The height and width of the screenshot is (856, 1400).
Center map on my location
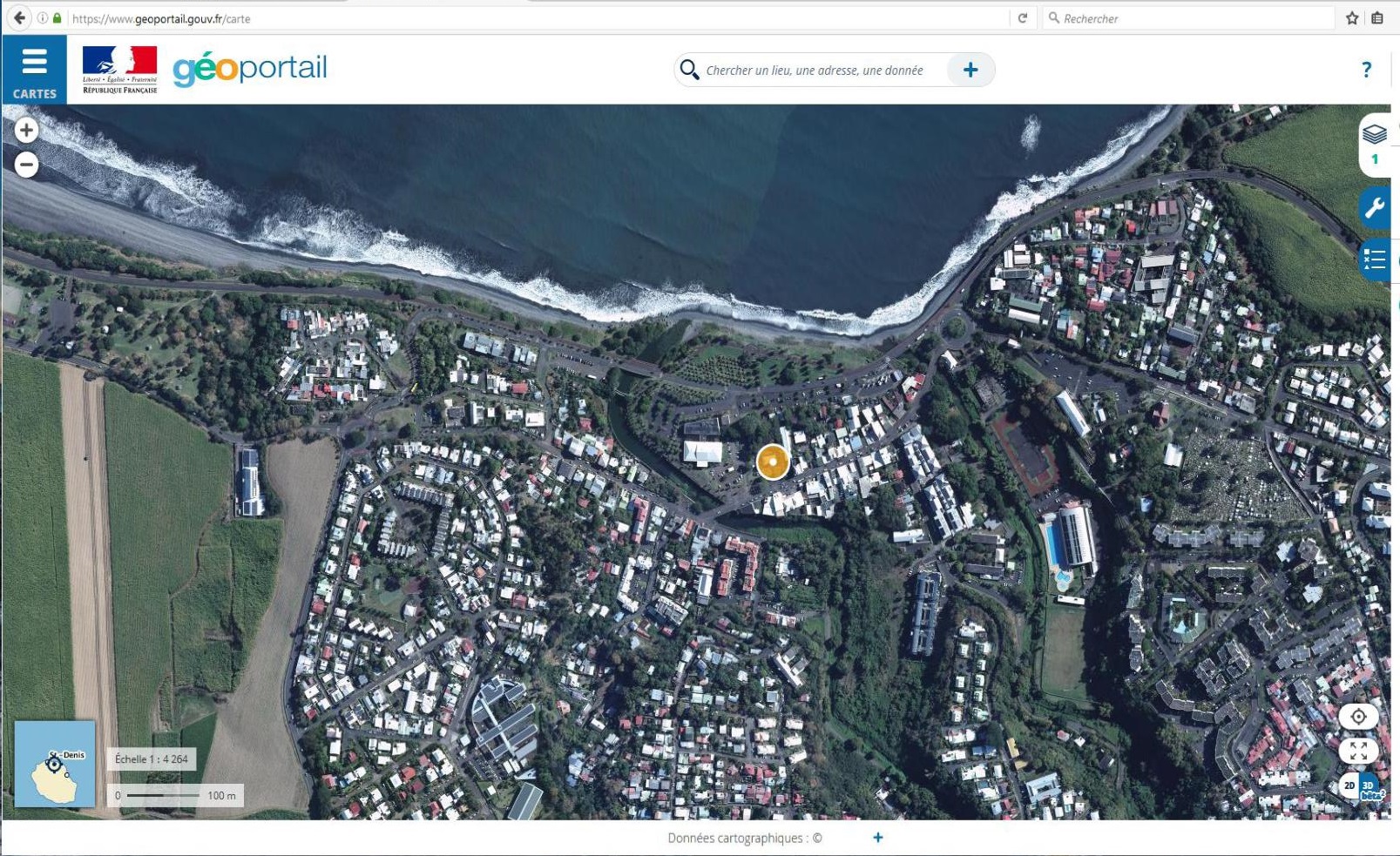(x=1358, y=717)
